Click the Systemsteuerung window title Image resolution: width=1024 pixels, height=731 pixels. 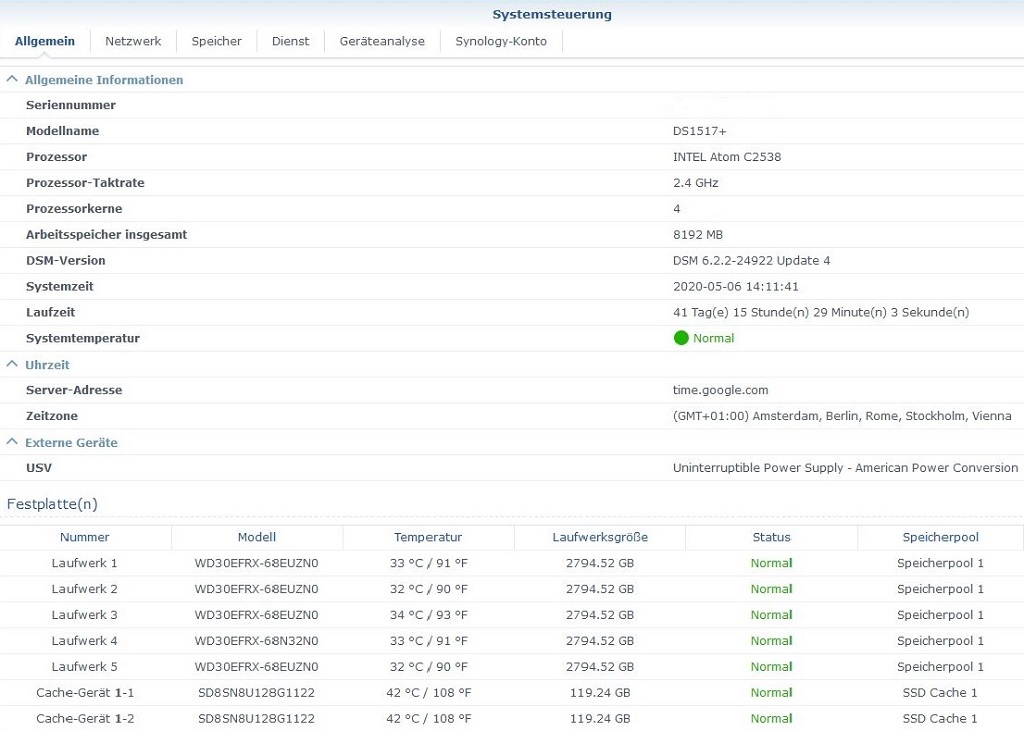point(552,14)
